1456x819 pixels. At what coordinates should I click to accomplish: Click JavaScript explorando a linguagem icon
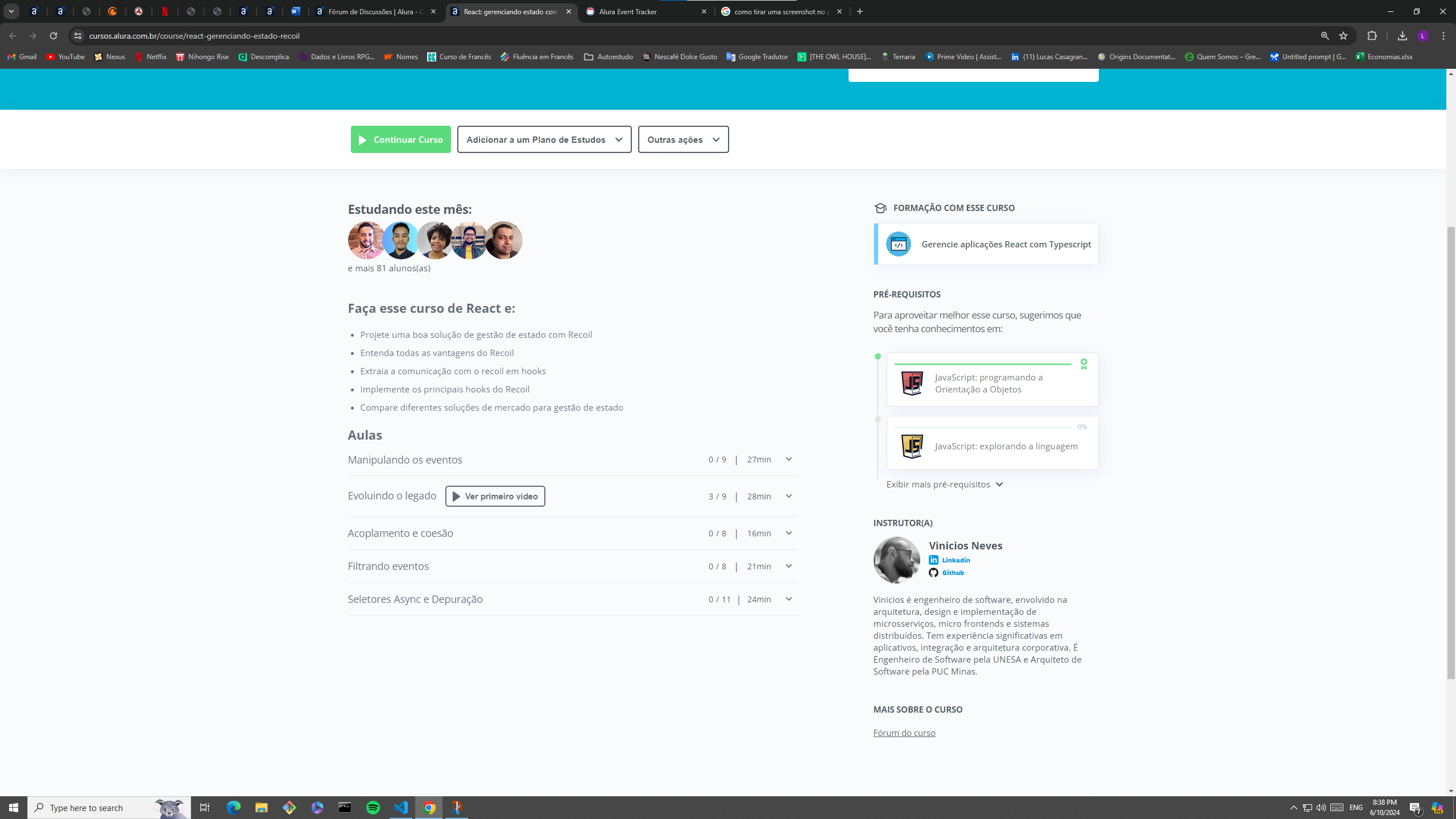pos(911,446)
